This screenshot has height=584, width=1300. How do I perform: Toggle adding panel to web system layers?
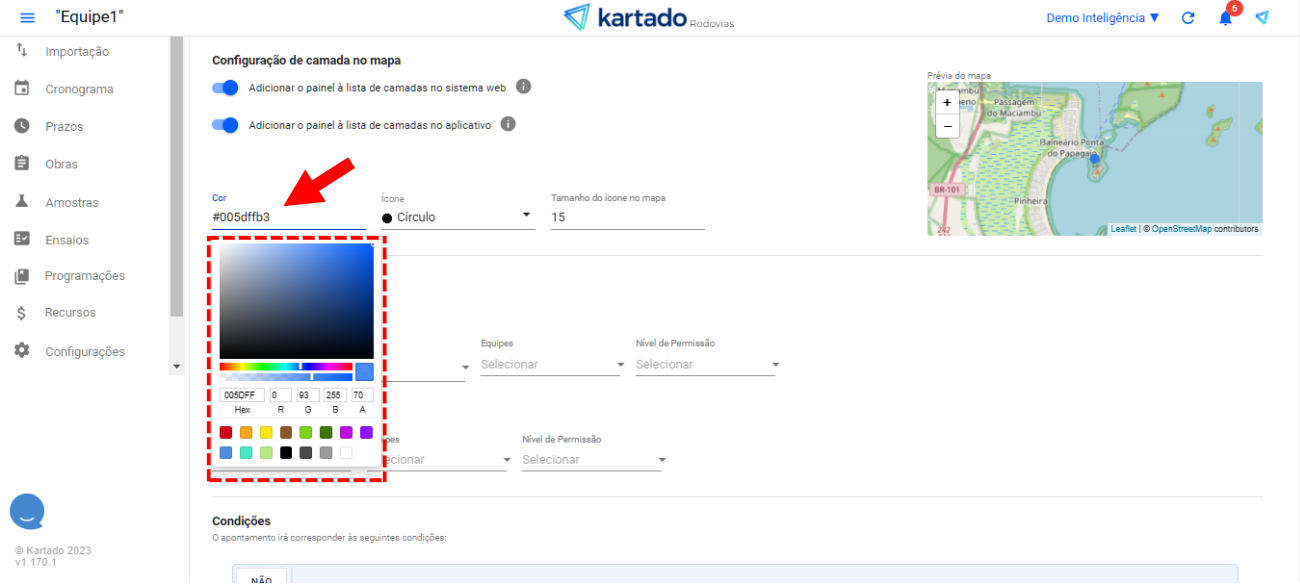point(226,88)
